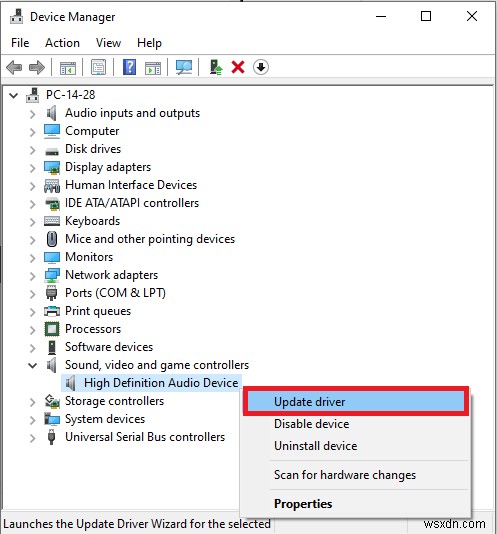Click the Universal Serial Bus controllers icon

point(51,437)
